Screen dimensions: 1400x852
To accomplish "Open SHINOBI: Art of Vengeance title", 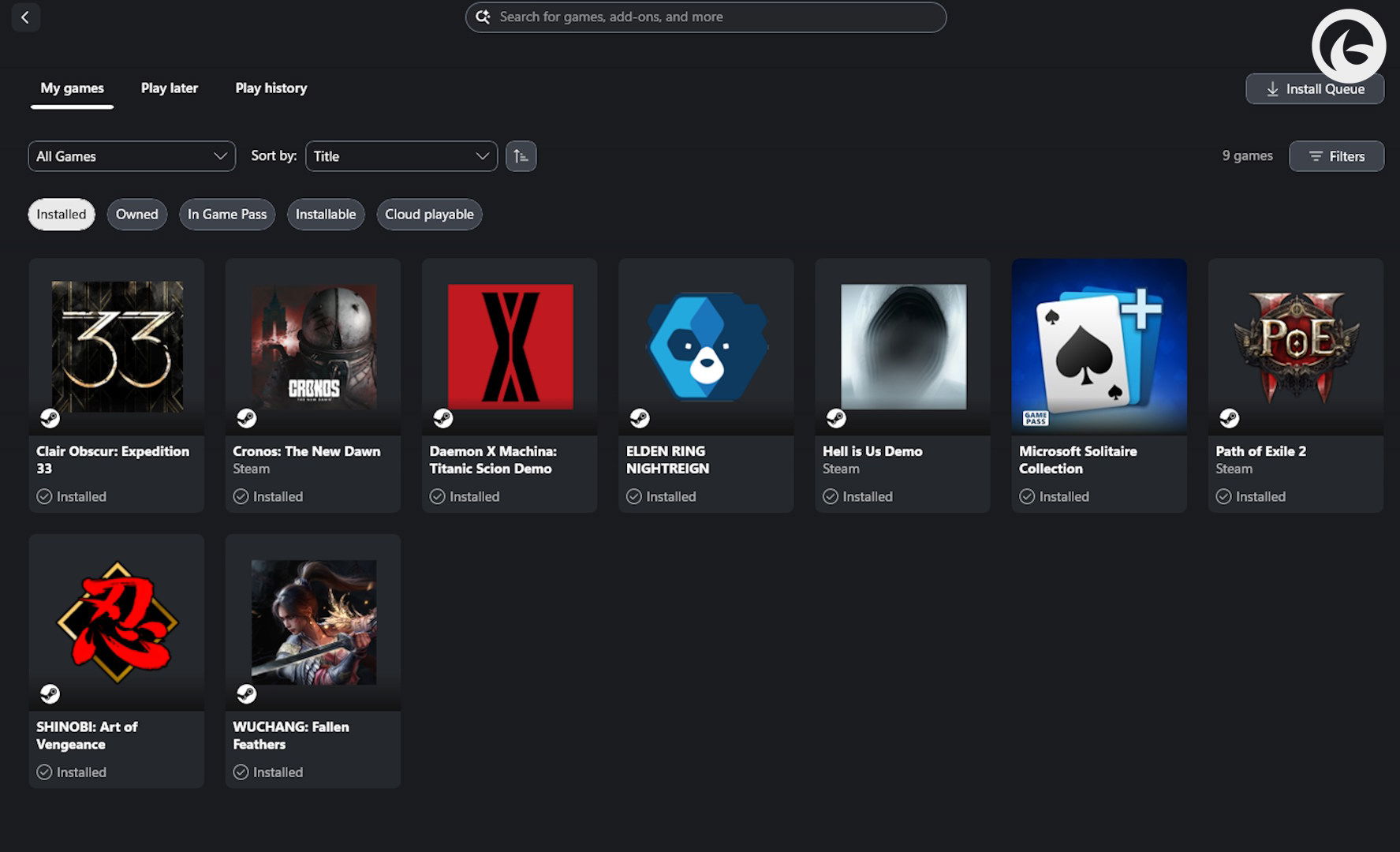I will (x=87, y=735).
